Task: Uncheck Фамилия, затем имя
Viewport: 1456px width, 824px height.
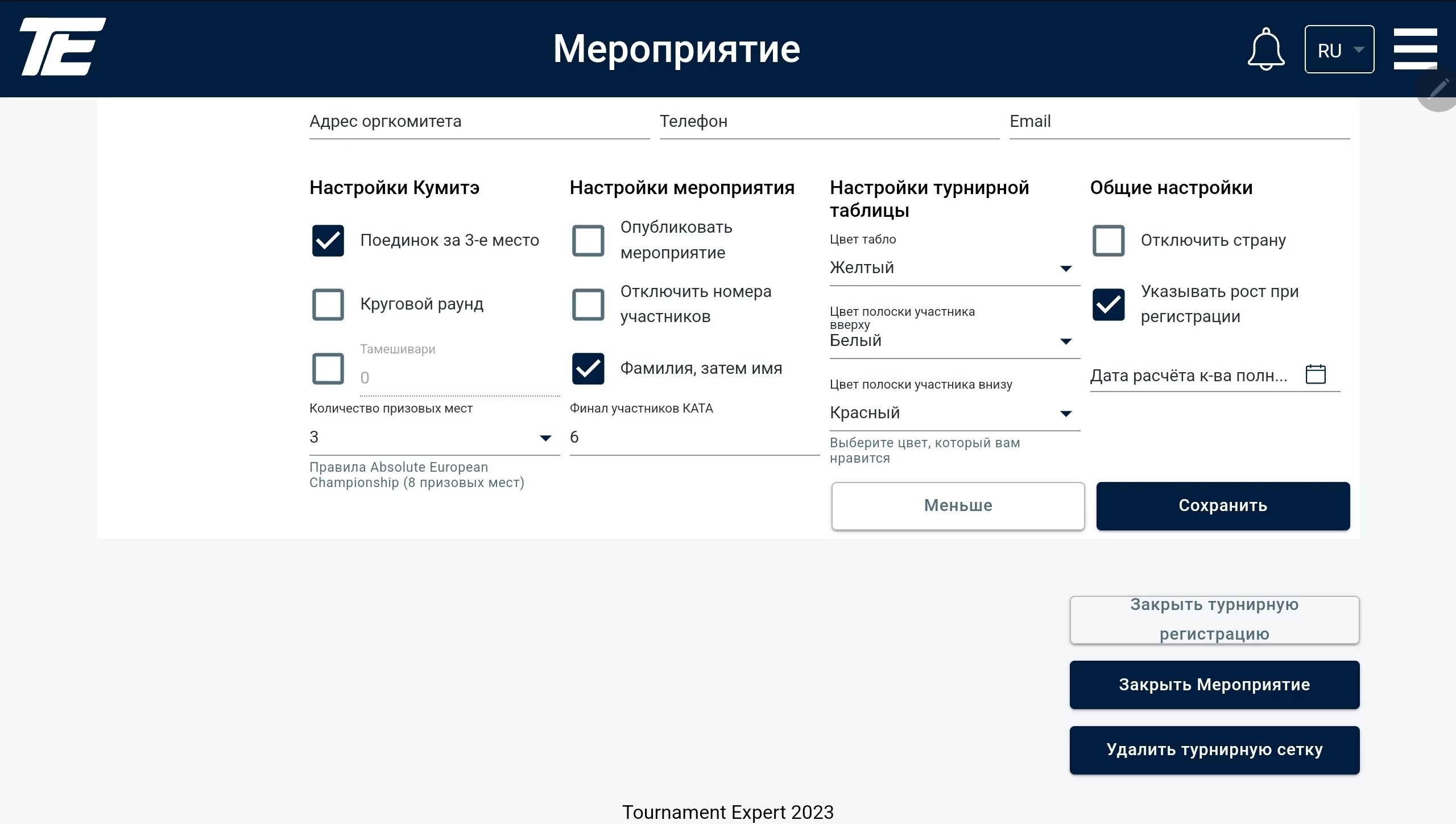Action: (x=588, y=369)
